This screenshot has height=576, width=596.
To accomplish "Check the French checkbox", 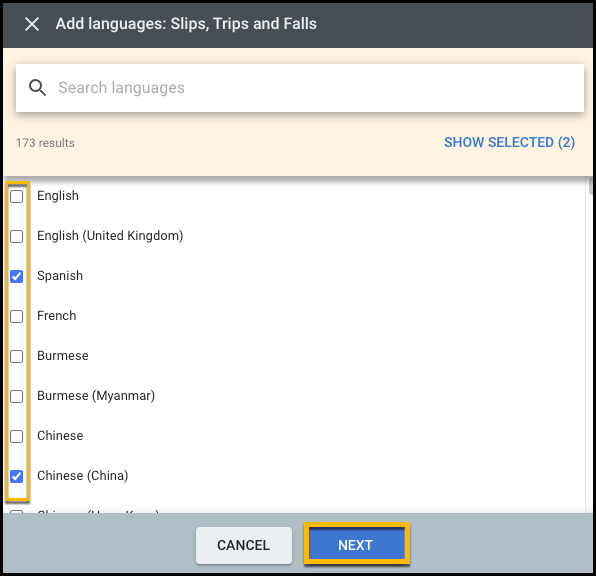I will click(16, 316).
